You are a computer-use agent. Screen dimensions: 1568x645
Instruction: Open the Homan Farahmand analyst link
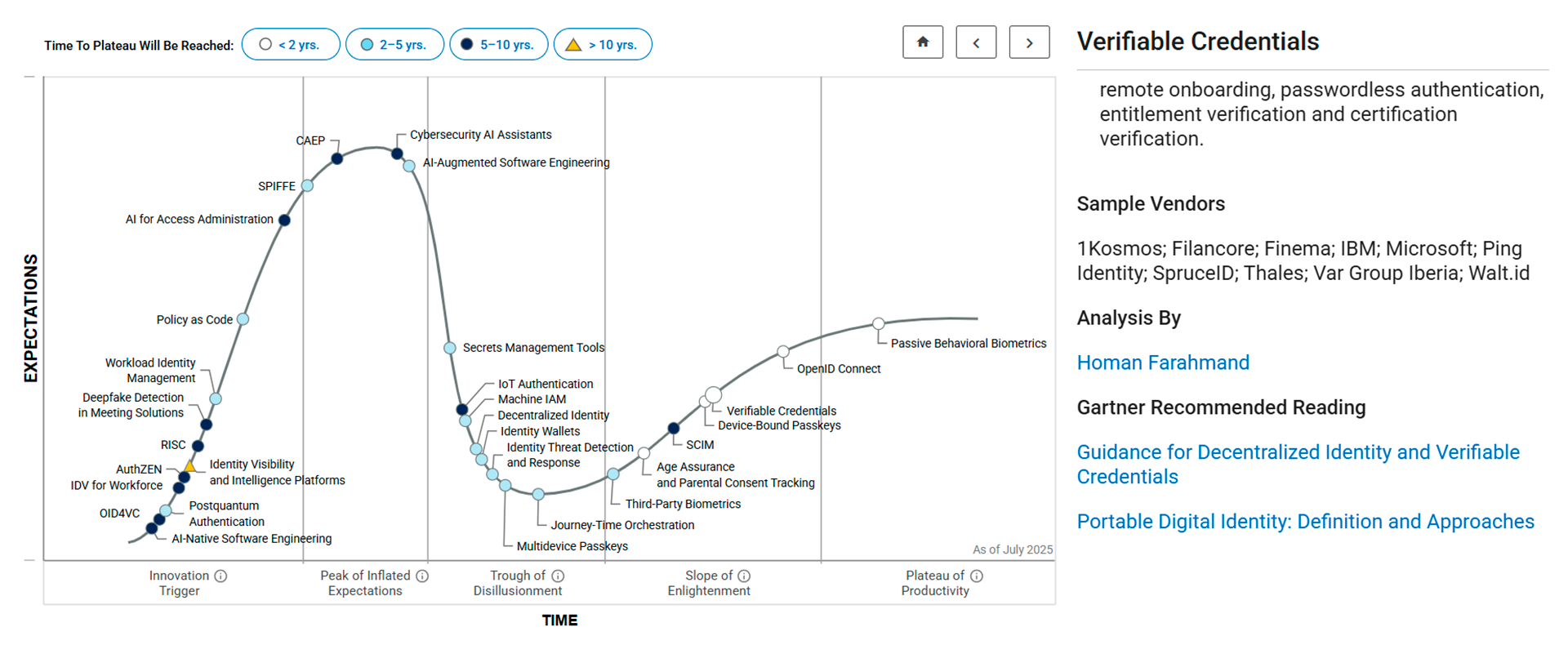[x=1163, y=363]
